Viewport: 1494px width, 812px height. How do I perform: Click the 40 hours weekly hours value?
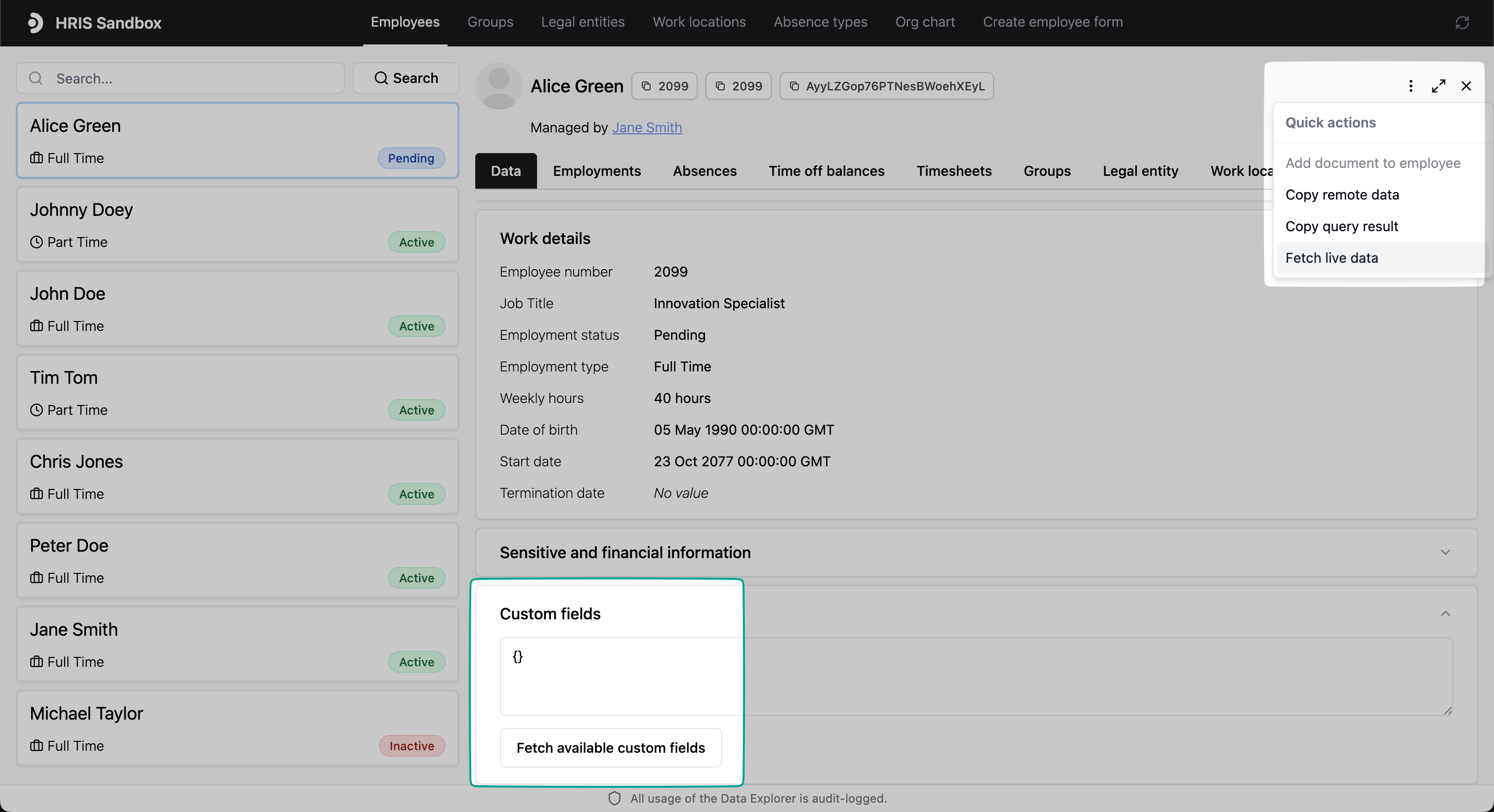pyautogui.click(x=682, y=398)
